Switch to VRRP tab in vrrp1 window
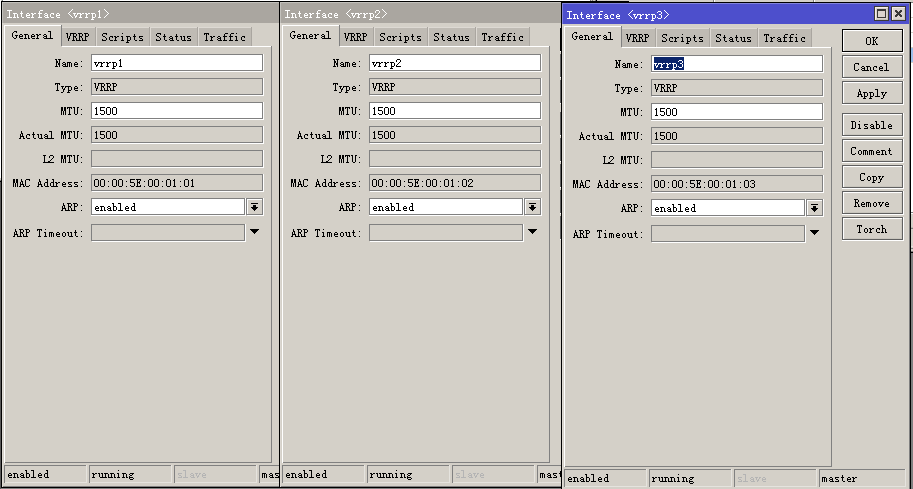 [77, 37]
